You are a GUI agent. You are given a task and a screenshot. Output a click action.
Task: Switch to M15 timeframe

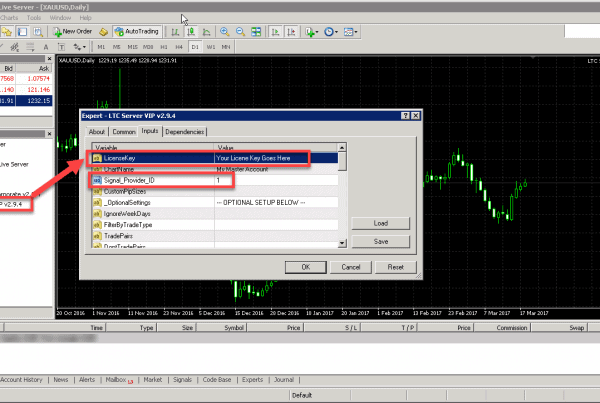pyautogui.click(x=132, y=47)
